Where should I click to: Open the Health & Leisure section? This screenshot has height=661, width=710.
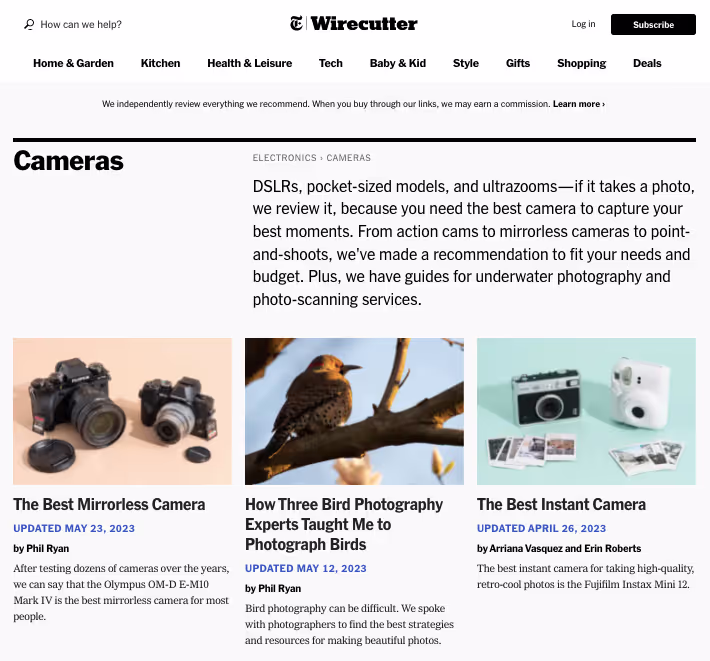click(249, 63)
